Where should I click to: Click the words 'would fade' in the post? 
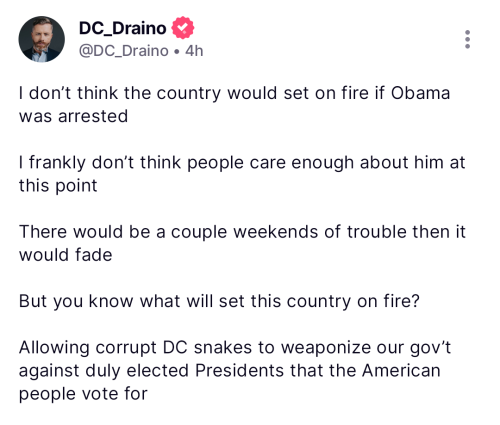(66, 255)
